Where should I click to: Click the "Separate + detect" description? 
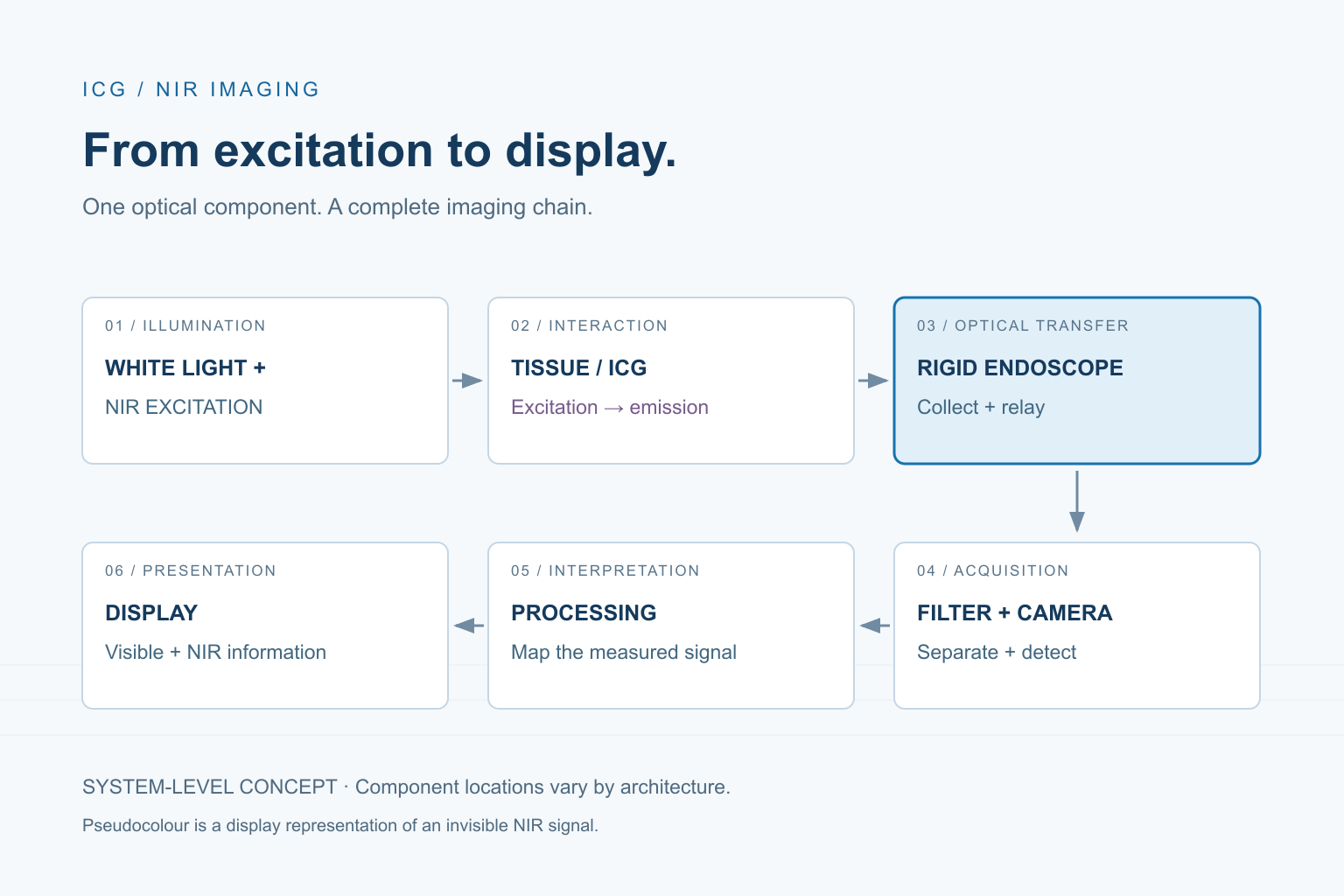point(997,652)
